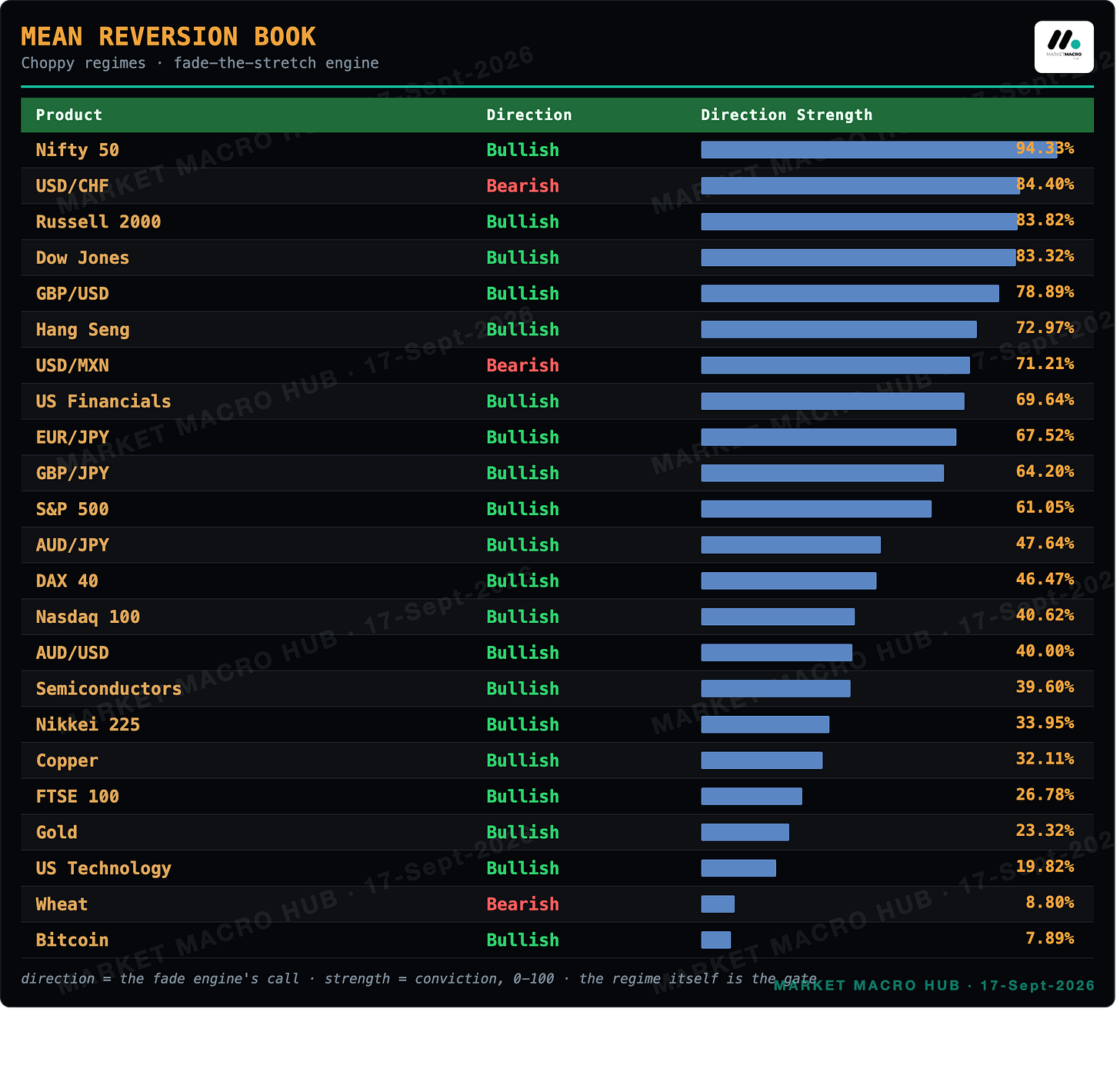1120x1065 pixels.
Task: Select the FTSE 100 product name
Action: 78,797
